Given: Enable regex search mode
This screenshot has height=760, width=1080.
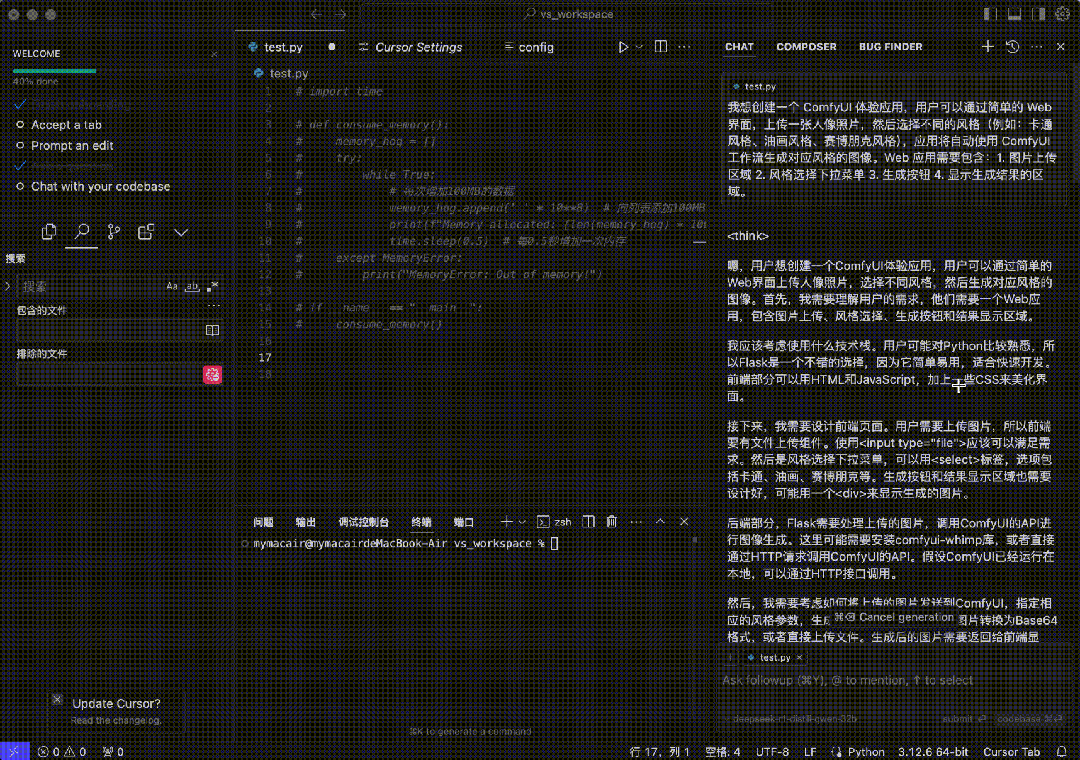Looking at the screenshot, I should coord(213,286).
